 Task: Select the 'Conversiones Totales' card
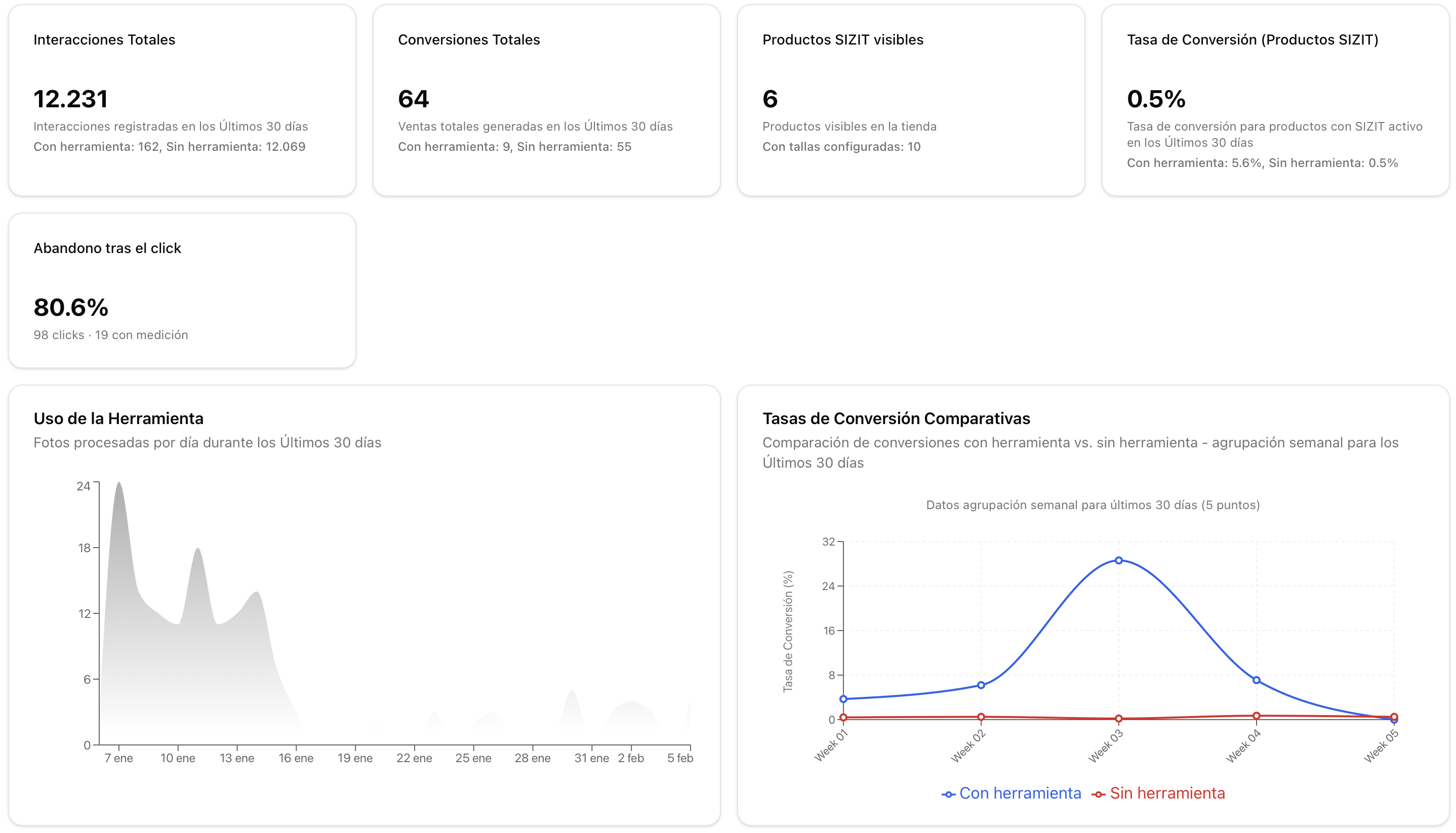point(547,97)
